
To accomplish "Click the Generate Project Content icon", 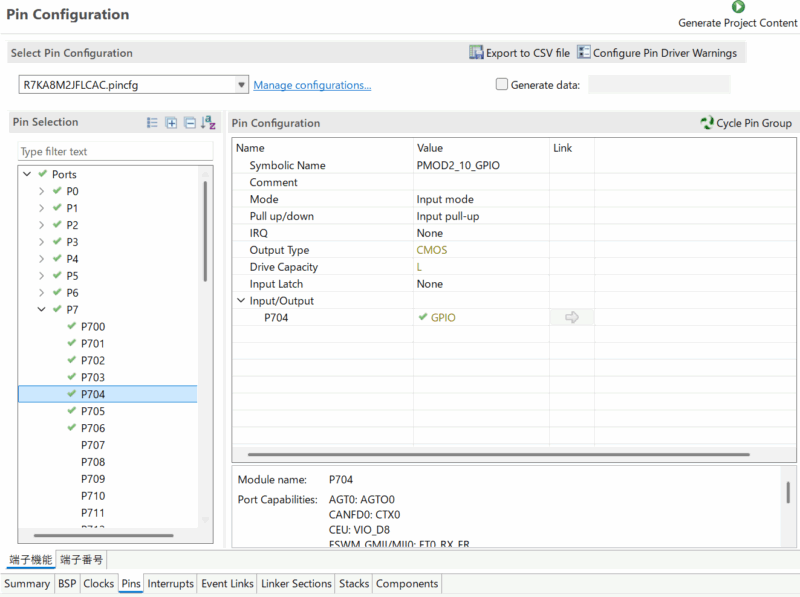I will point(738,7).
